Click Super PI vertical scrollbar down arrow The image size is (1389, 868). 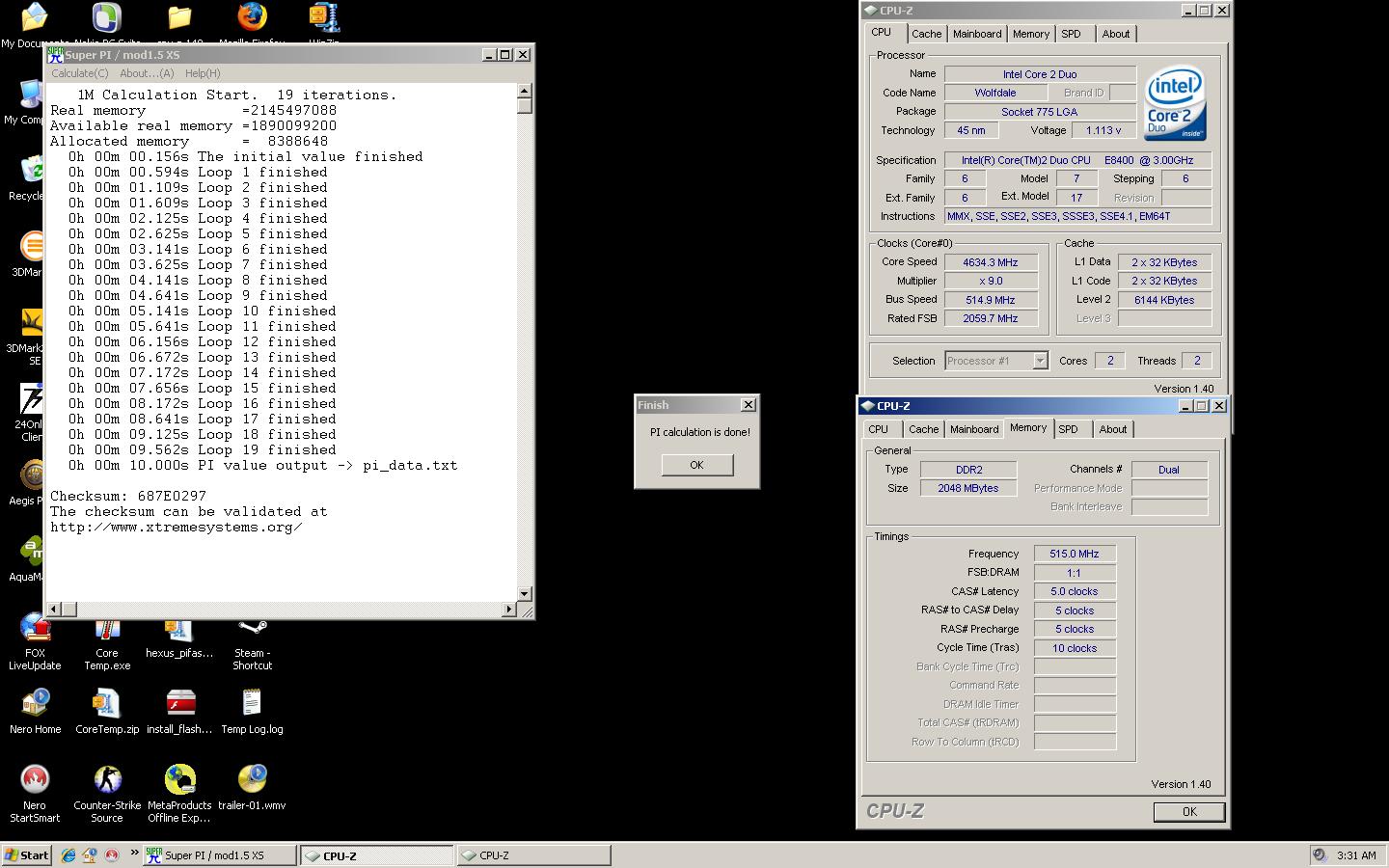click(525, 594)
